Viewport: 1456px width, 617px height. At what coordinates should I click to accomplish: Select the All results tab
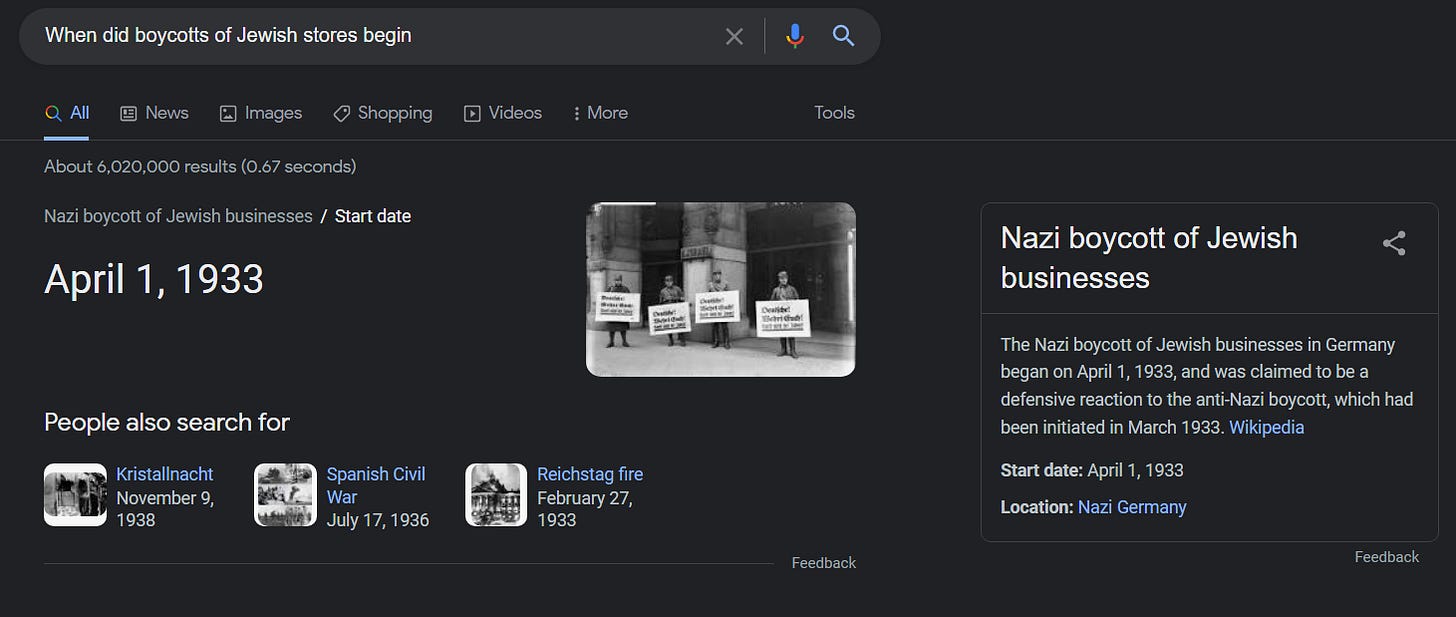67,113
